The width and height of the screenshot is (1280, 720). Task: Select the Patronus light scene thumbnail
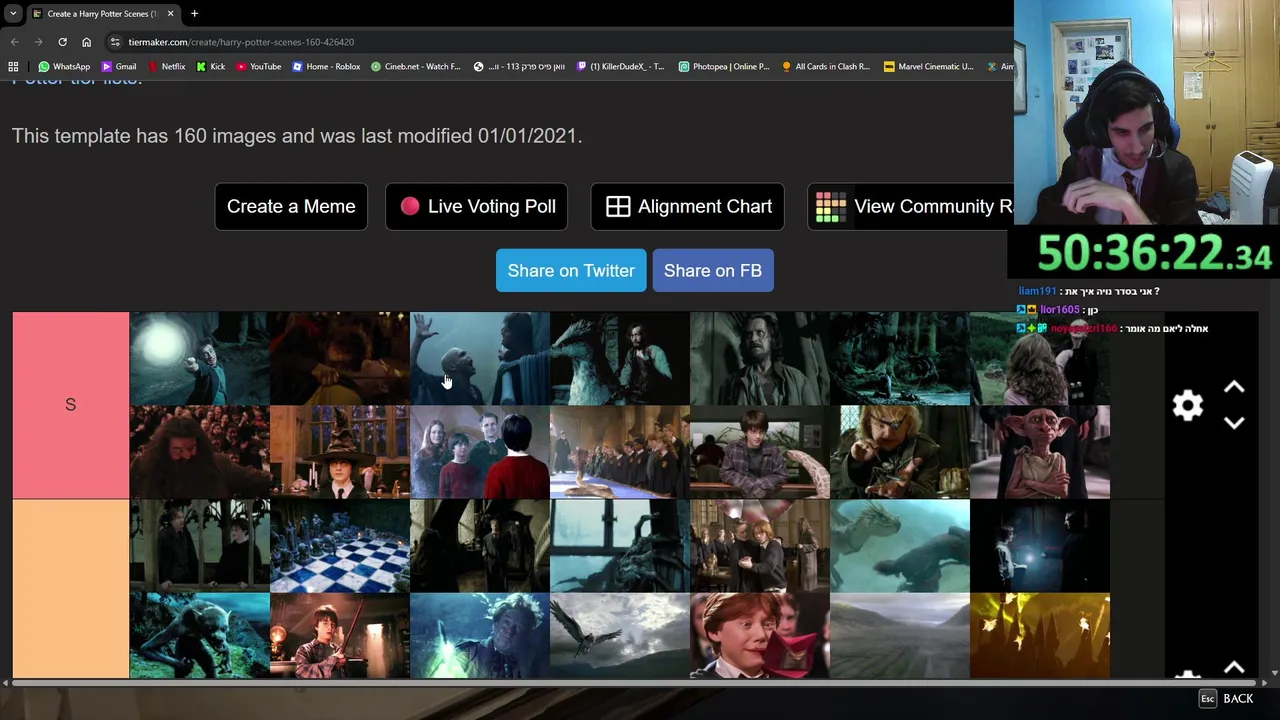pos(199,358)
